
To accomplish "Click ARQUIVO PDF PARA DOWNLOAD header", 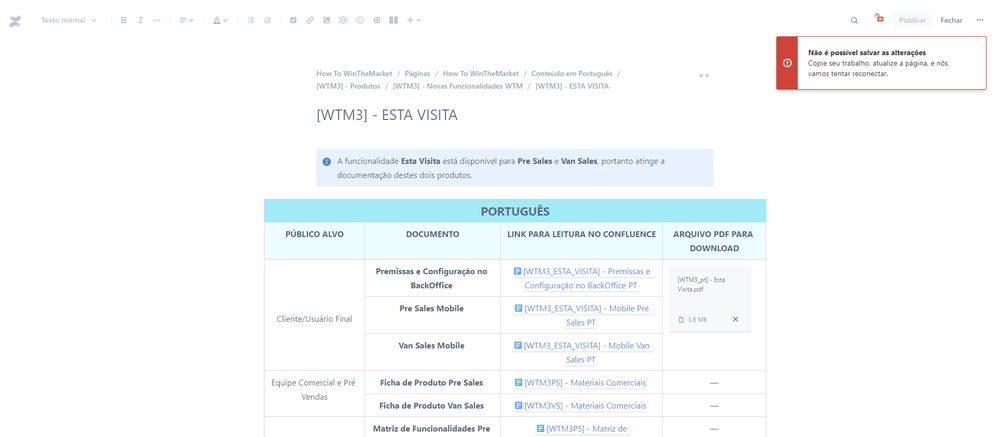I will click(714, 241).
